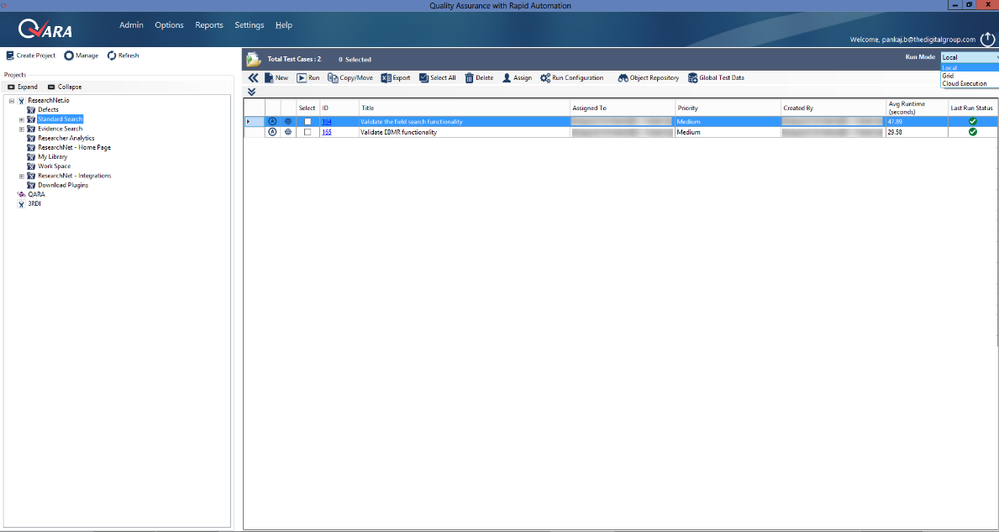
Task: Select the 3RDI project in tree
Action: coord(34,204)
